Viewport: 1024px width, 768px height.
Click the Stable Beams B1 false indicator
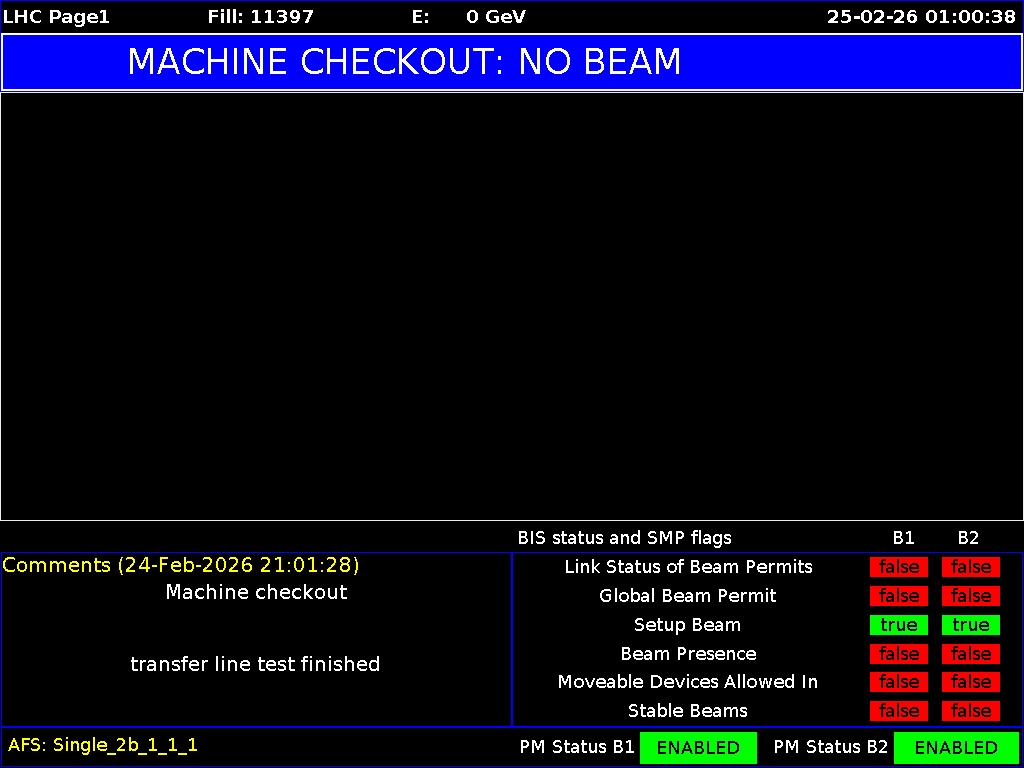(x=898, y=711)
